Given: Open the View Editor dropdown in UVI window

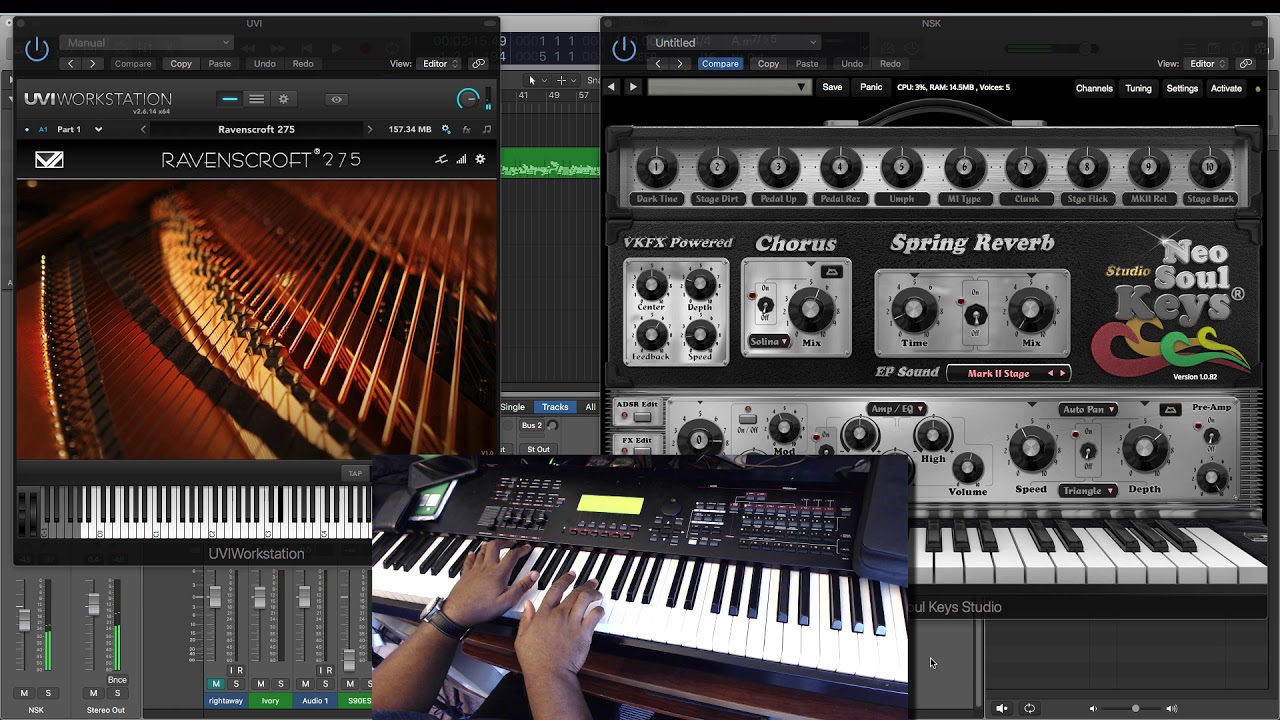Looking at the screenshot, I should coord(440,64).
